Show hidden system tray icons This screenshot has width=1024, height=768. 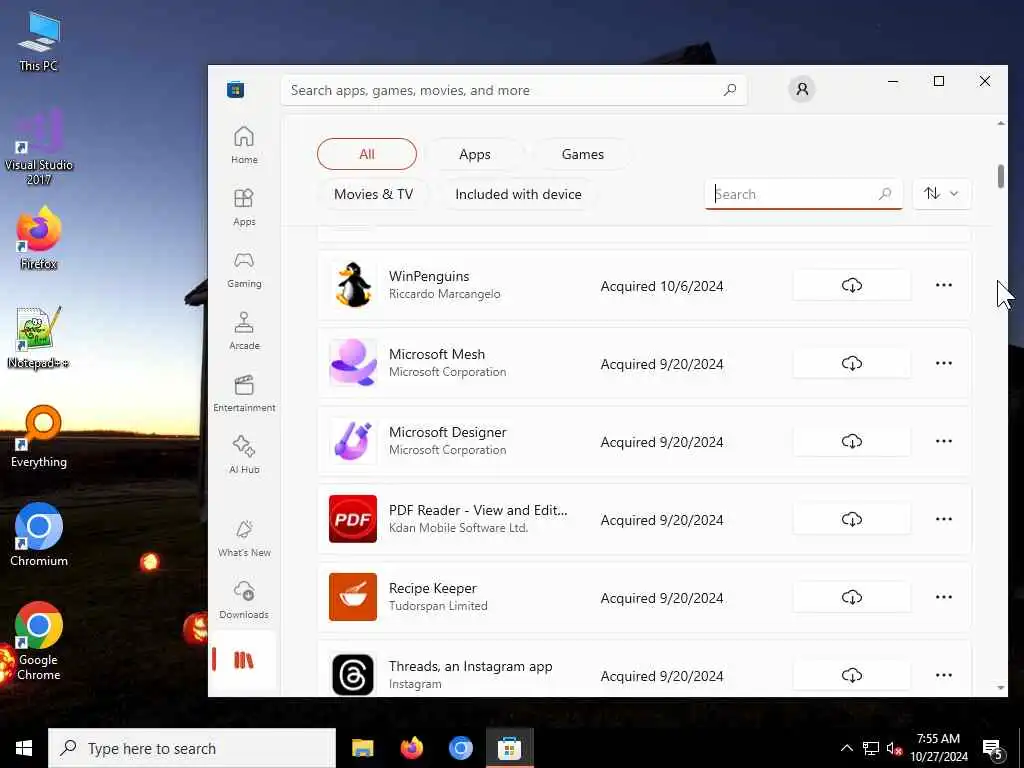click(846, 748)
